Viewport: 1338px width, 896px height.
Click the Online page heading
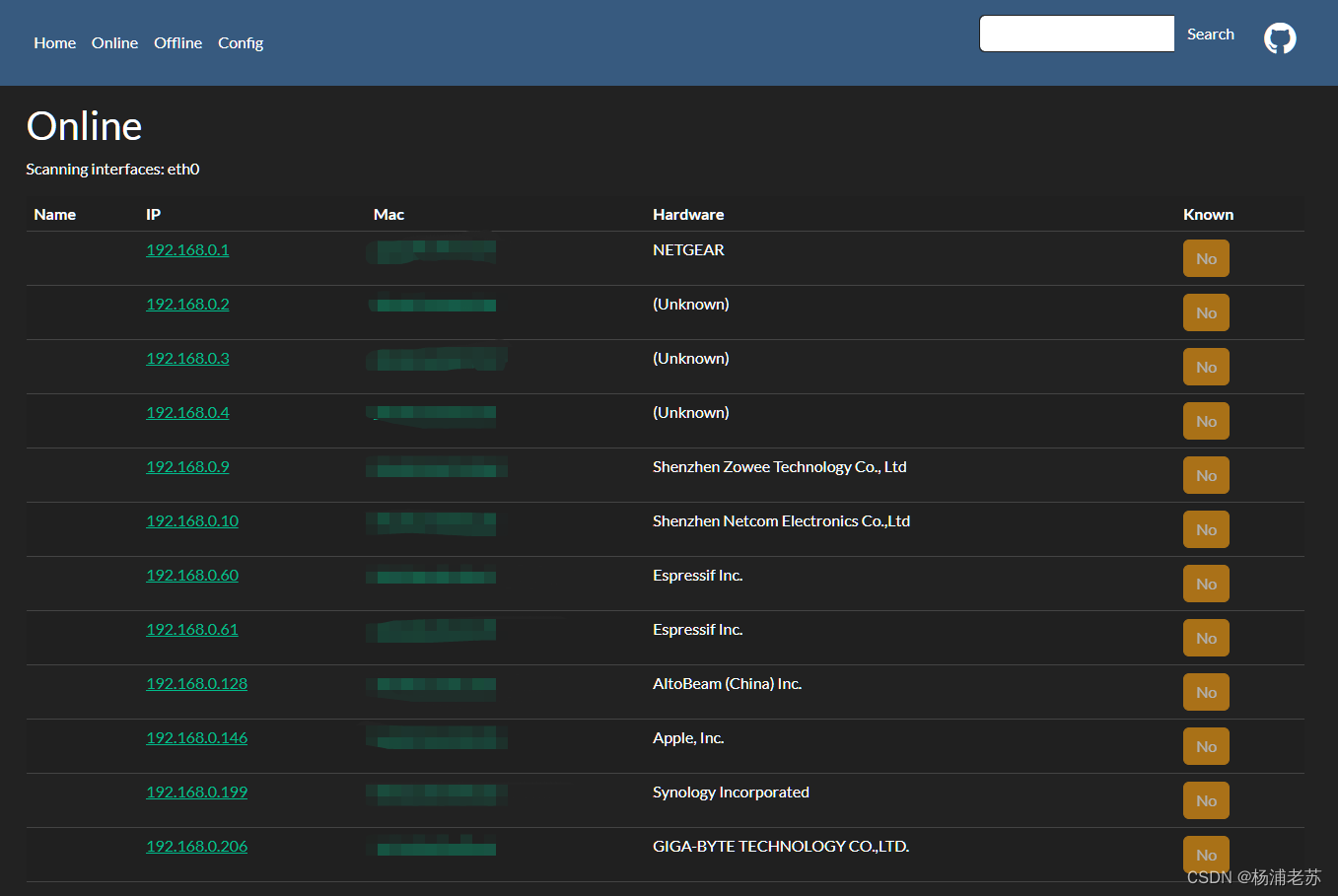tap(84, 126)
